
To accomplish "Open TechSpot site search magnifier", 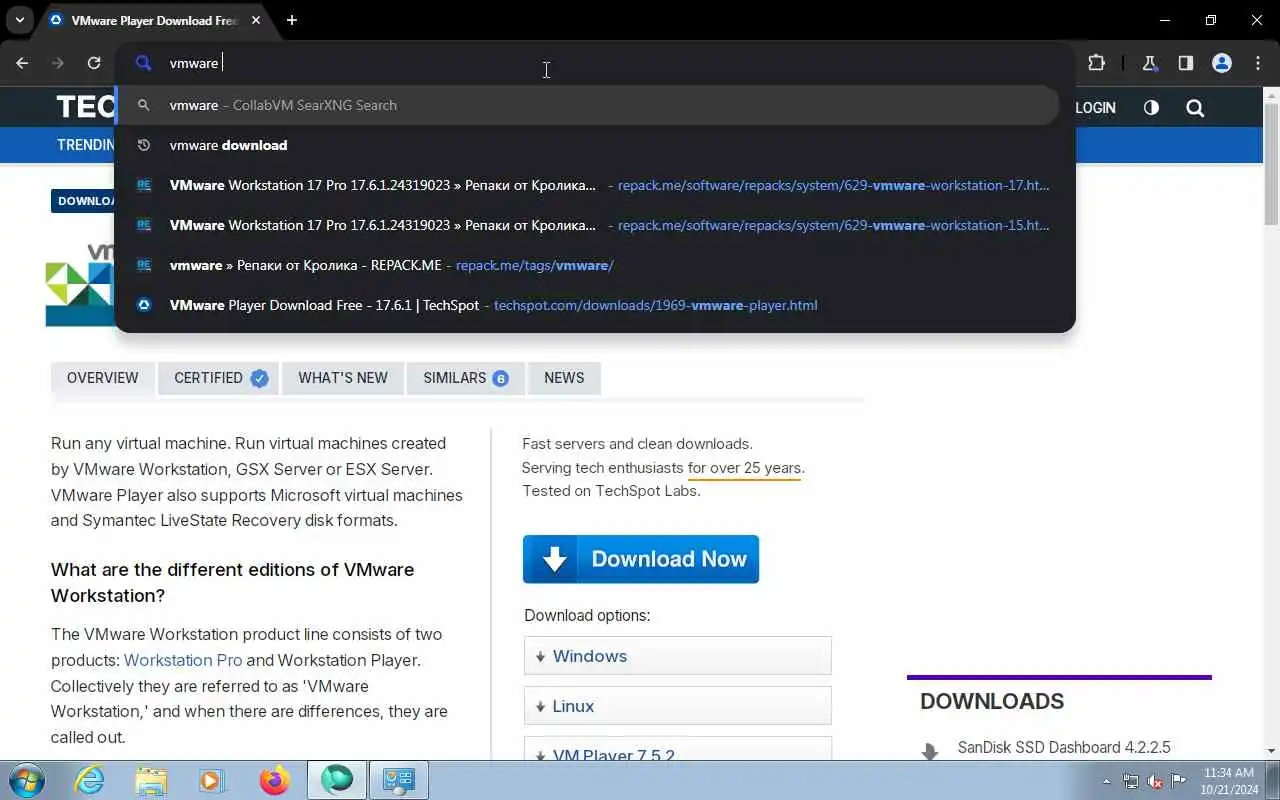I will [1195, 107].
